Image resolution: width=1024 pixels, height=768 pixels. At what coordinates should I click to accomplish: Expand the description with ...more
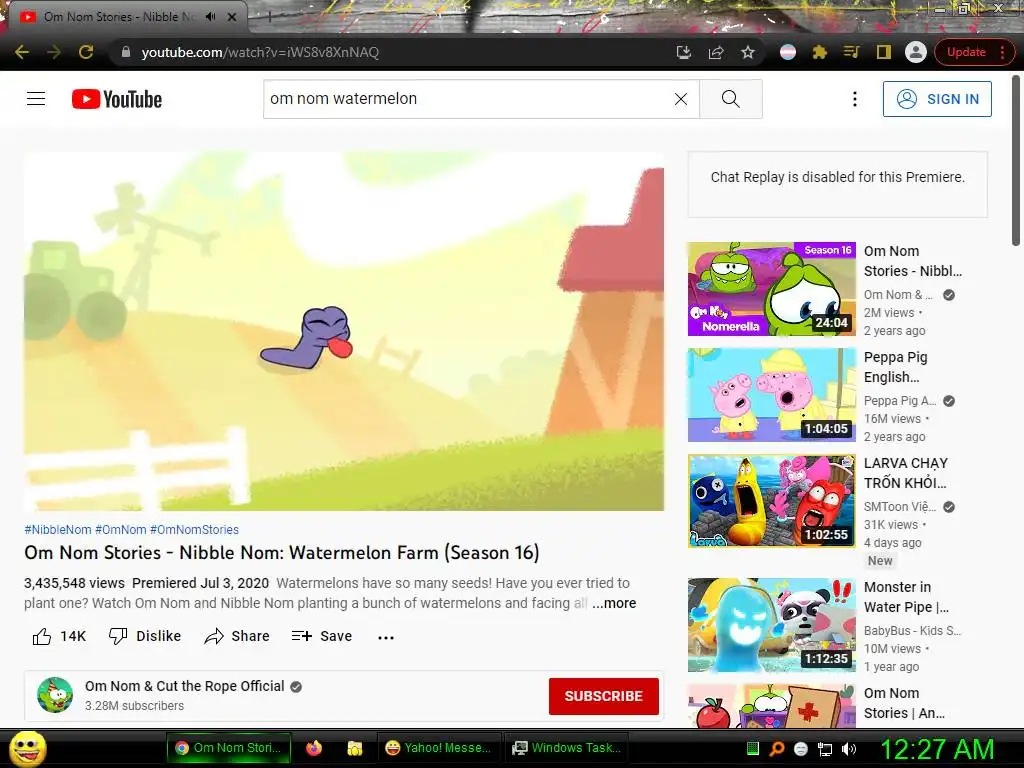[614, 603]
